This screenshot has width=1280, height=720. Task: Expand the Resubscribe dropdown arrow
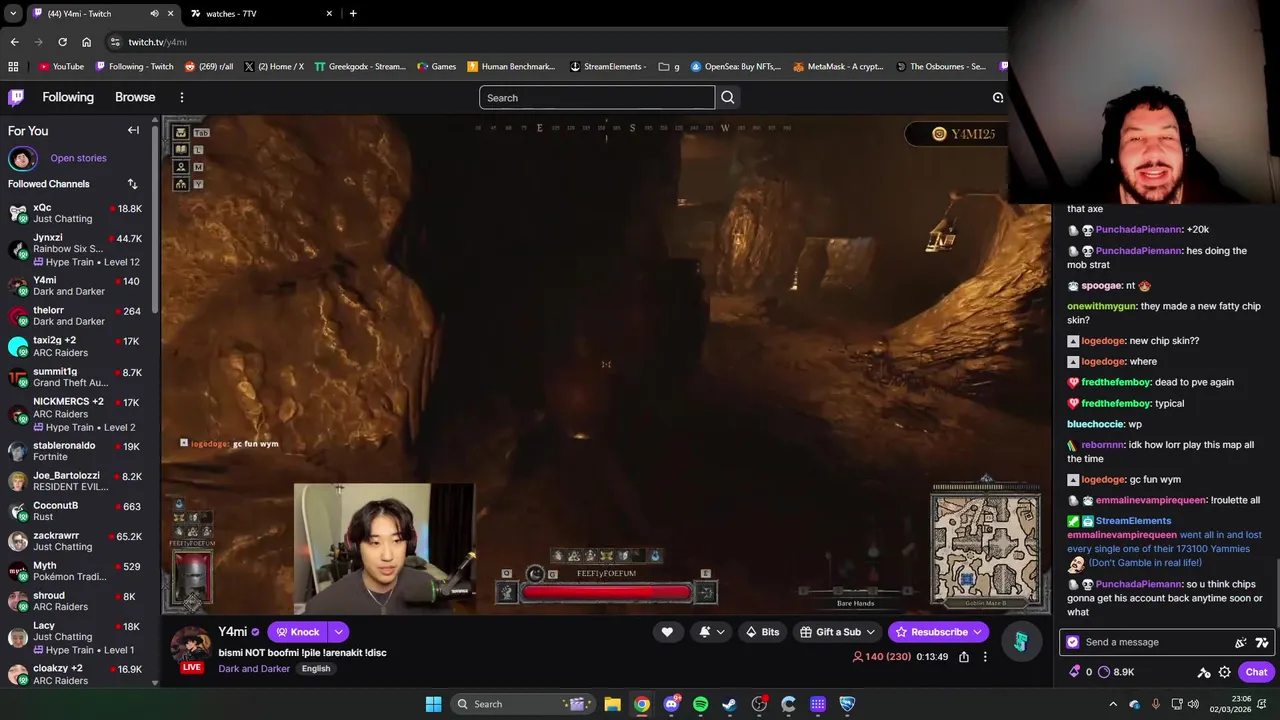(x=977, y=632)
